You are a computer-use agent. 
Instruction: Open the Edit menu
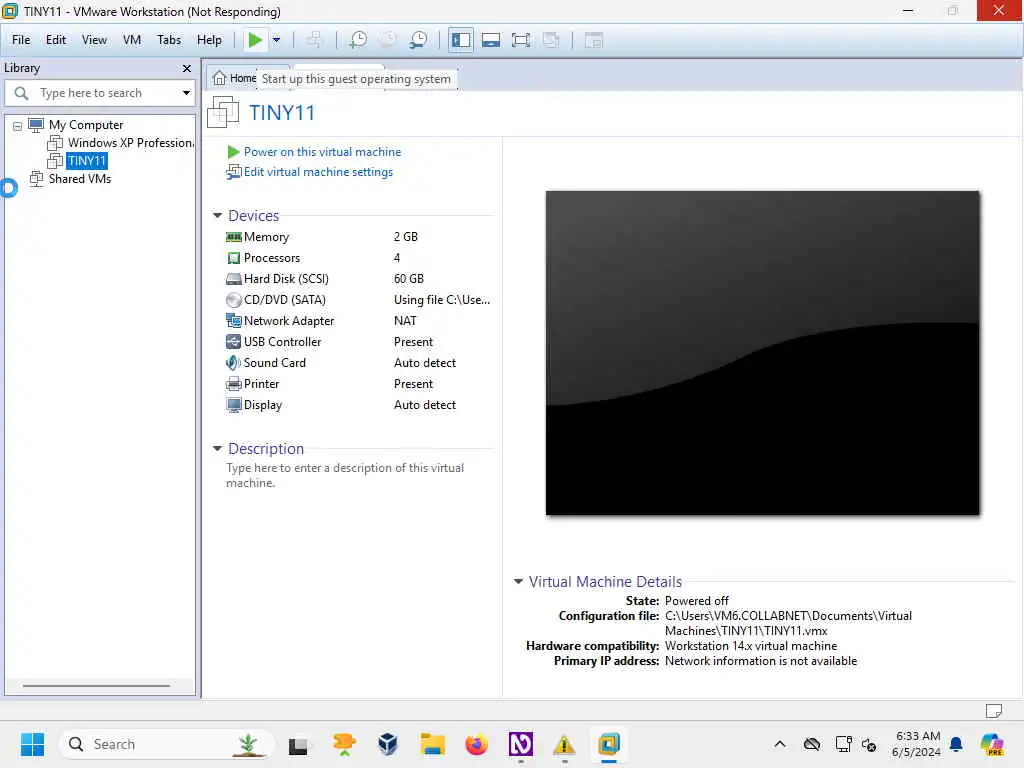(56, 40)
